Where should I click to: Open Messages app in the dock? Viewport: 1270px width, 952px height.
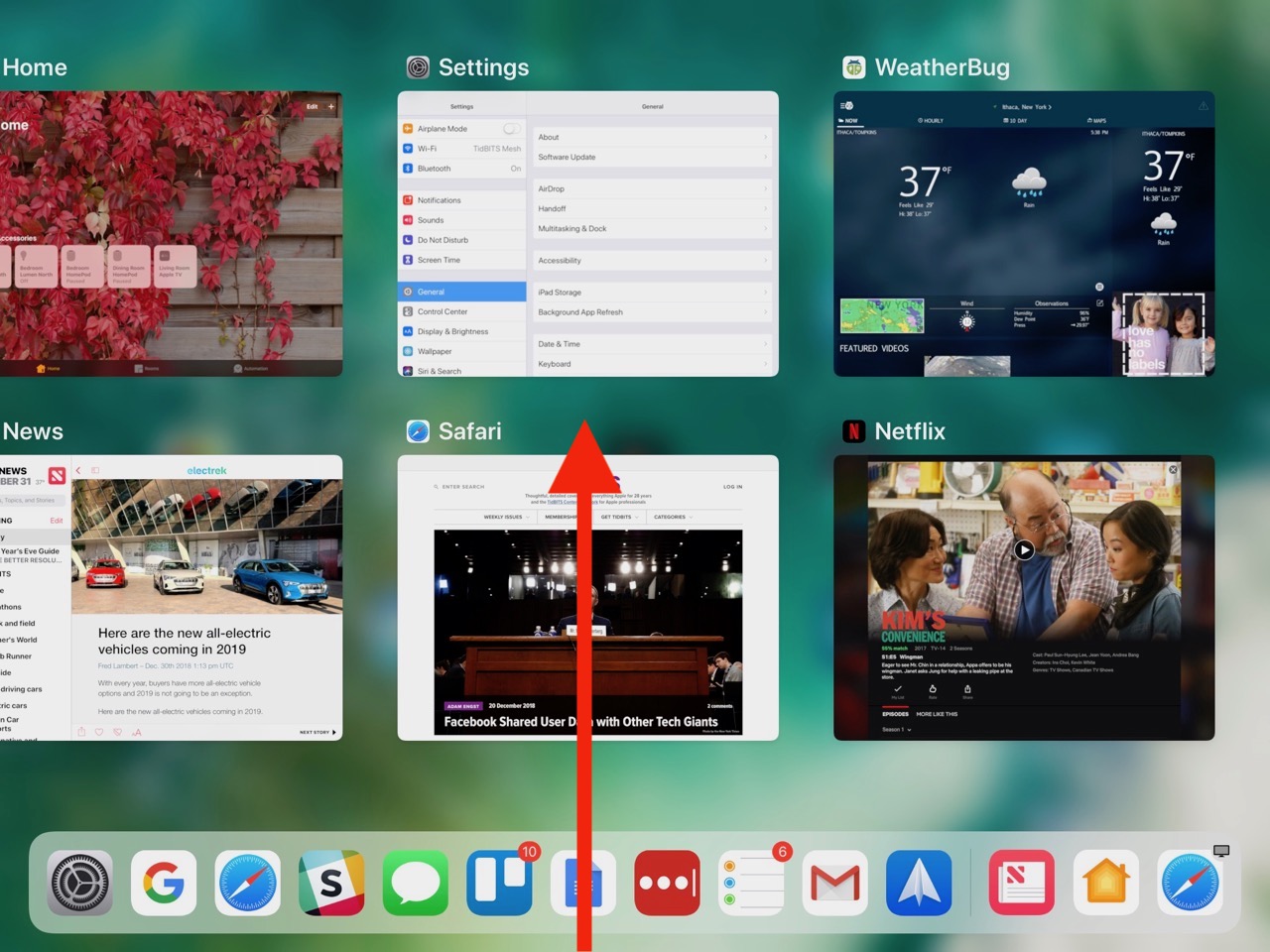point(416,883)
